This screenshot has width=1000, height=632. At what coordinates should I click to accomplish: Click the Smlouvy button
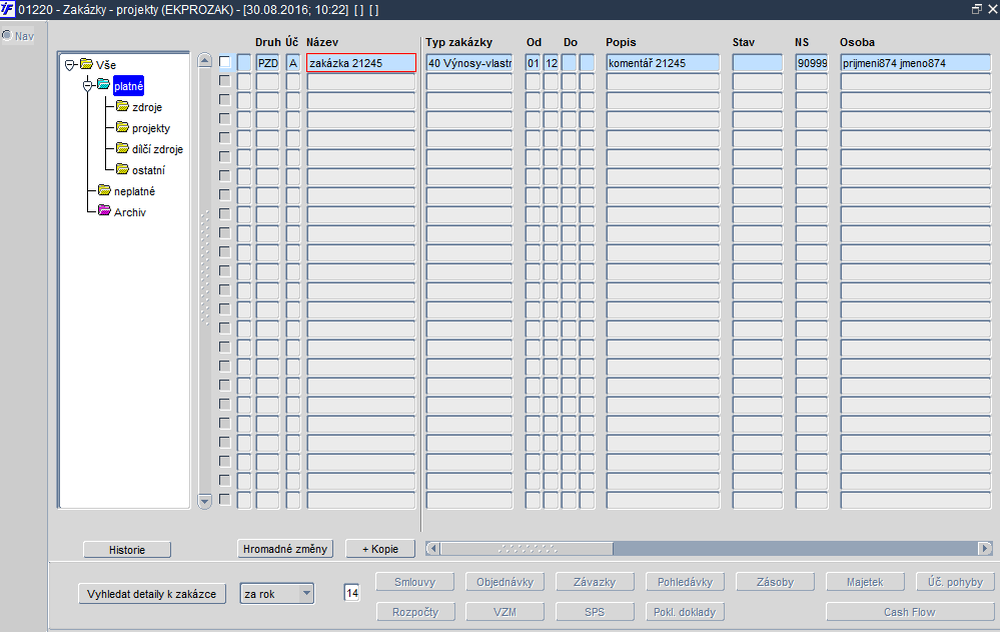415,582
